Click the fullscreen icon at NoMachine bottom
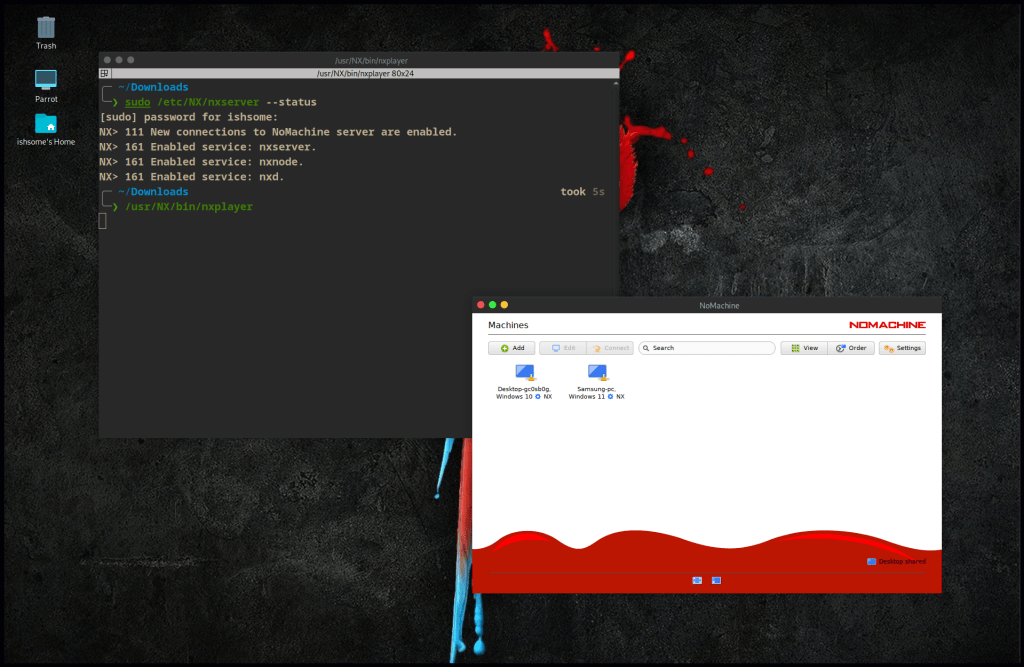The image size is (1024, 667). coord(697,580)
